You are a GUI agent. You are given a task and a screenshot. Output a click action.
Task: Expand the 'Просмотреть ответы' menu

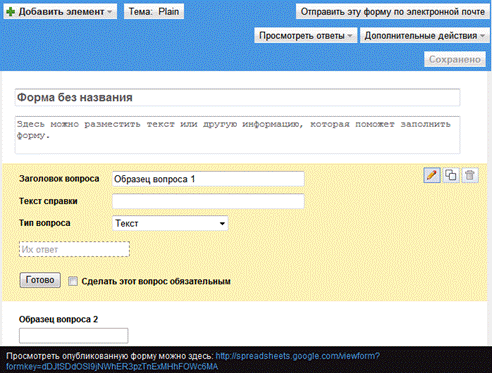pos(306,35)
